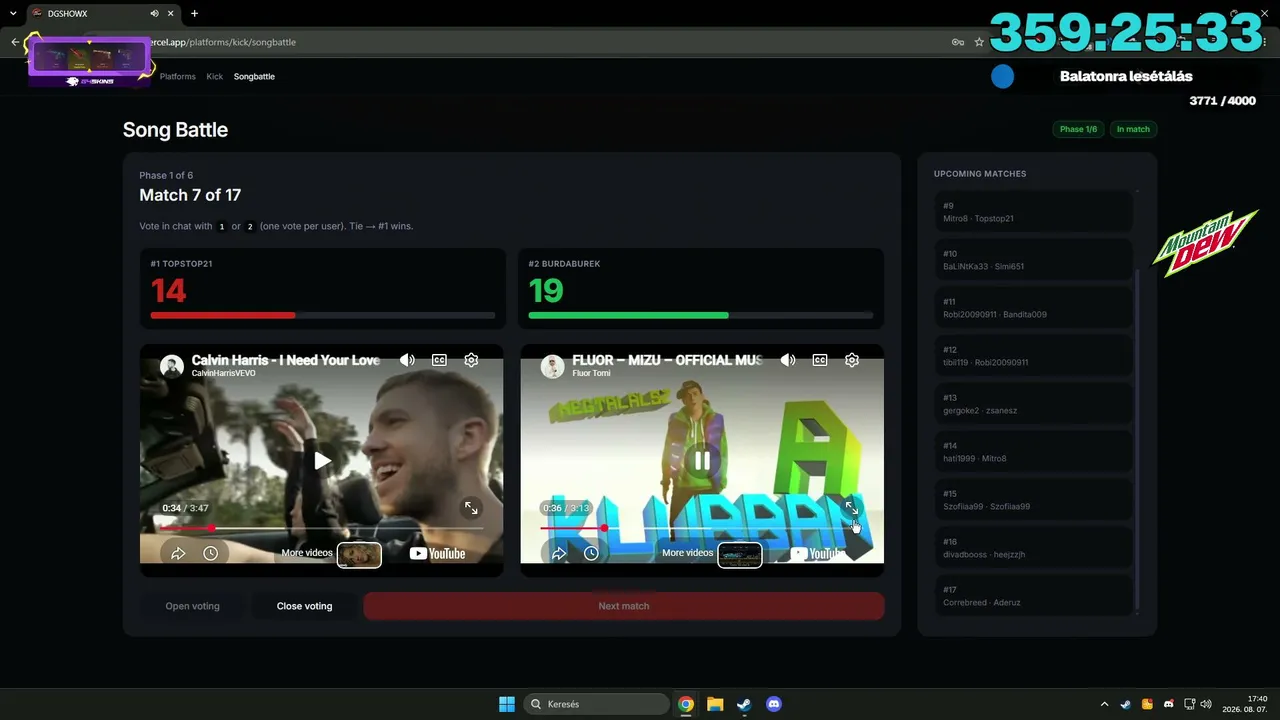Screen dimensions: 1280x720
Task: Open the Windows Start menu
Action: 507,704
